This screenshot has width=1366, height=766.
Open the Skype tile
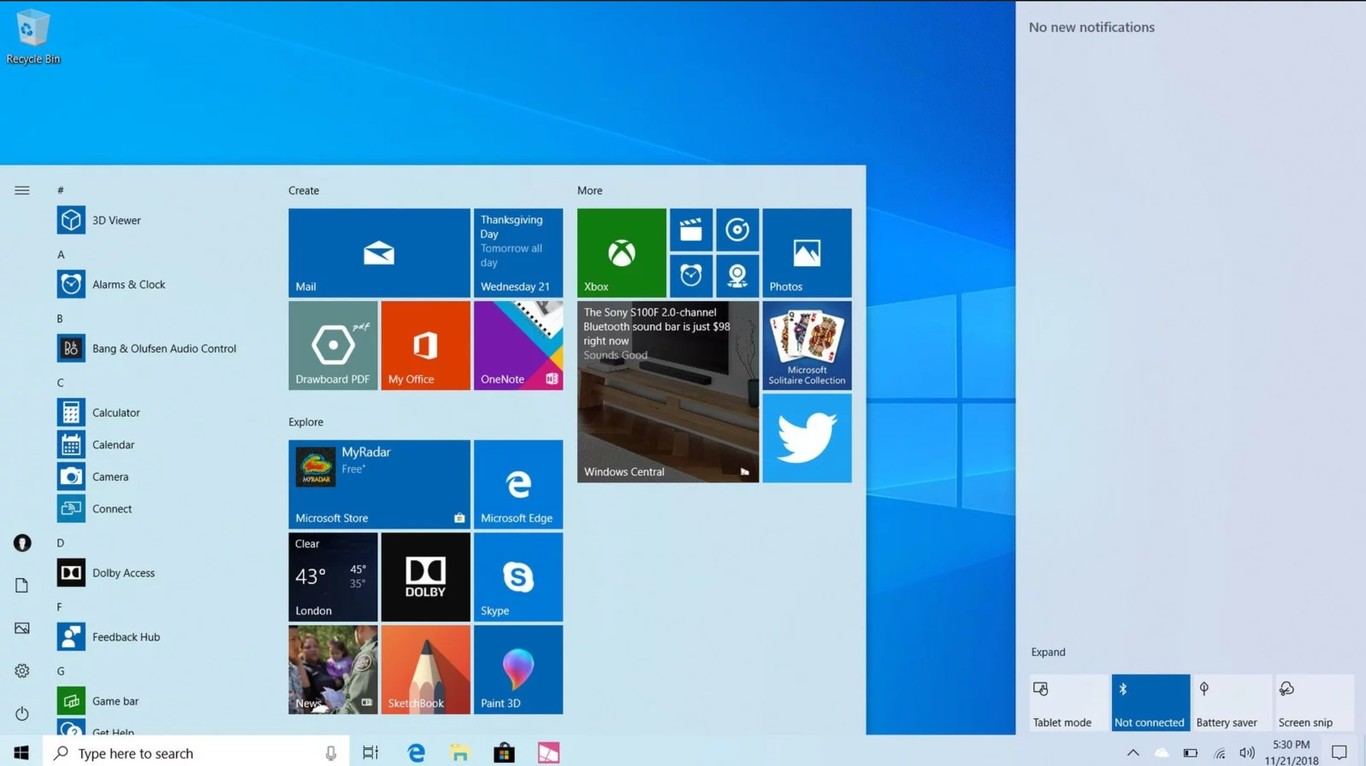[518, 577]
